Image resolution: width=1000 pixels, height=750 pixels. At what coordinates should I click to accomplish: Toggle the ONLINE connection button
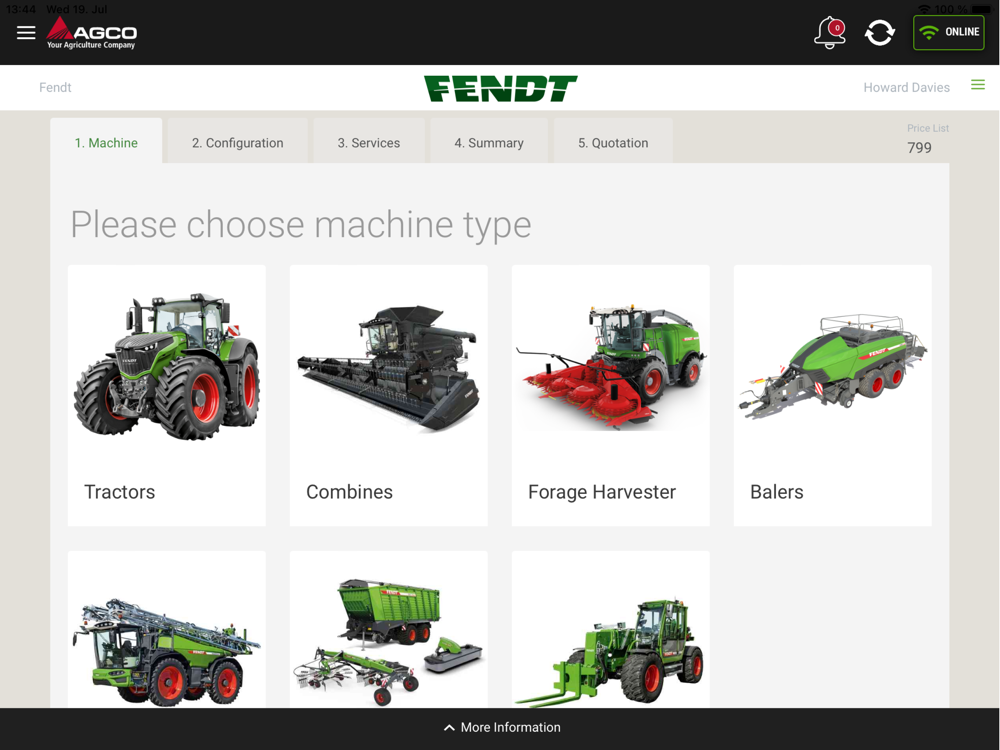point(948,33)
